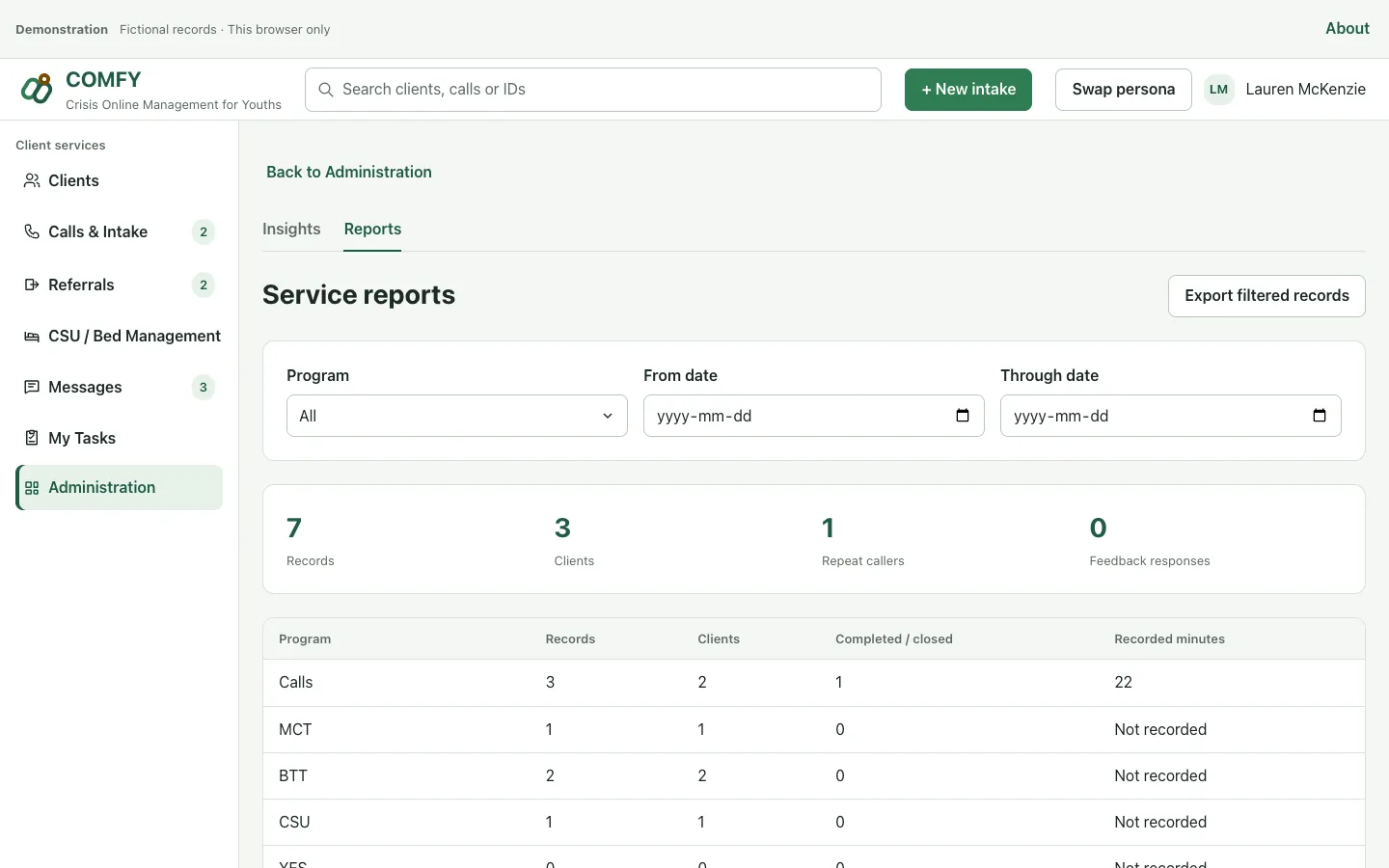Image resolution: width=1389 pixels, height=868 pixels.
Task: Open the Through date calendar picker icon
Action: click(1320, 416)
